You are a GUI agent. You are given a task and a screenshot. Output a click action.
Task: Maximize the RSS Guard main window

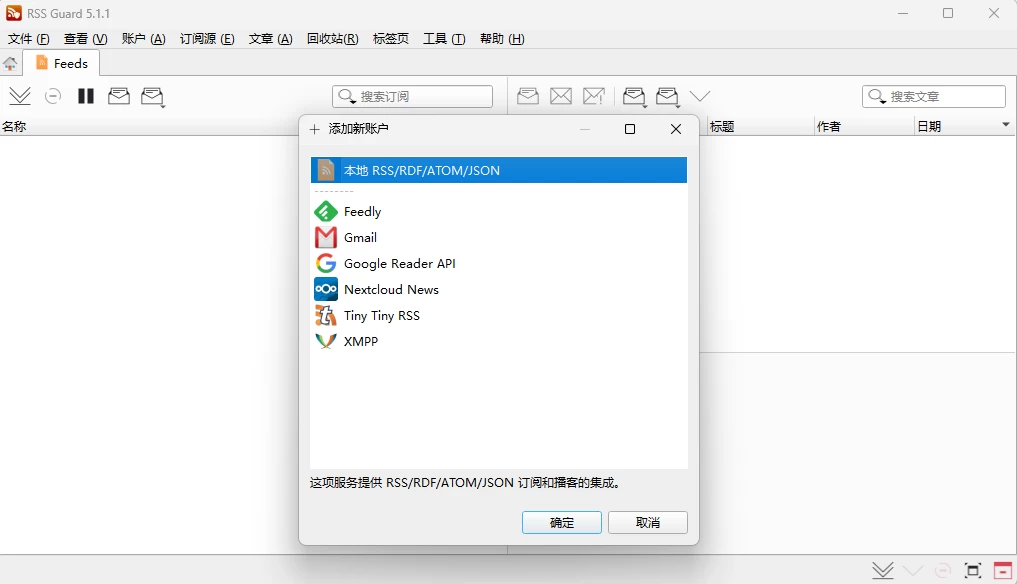click(948, 13)
